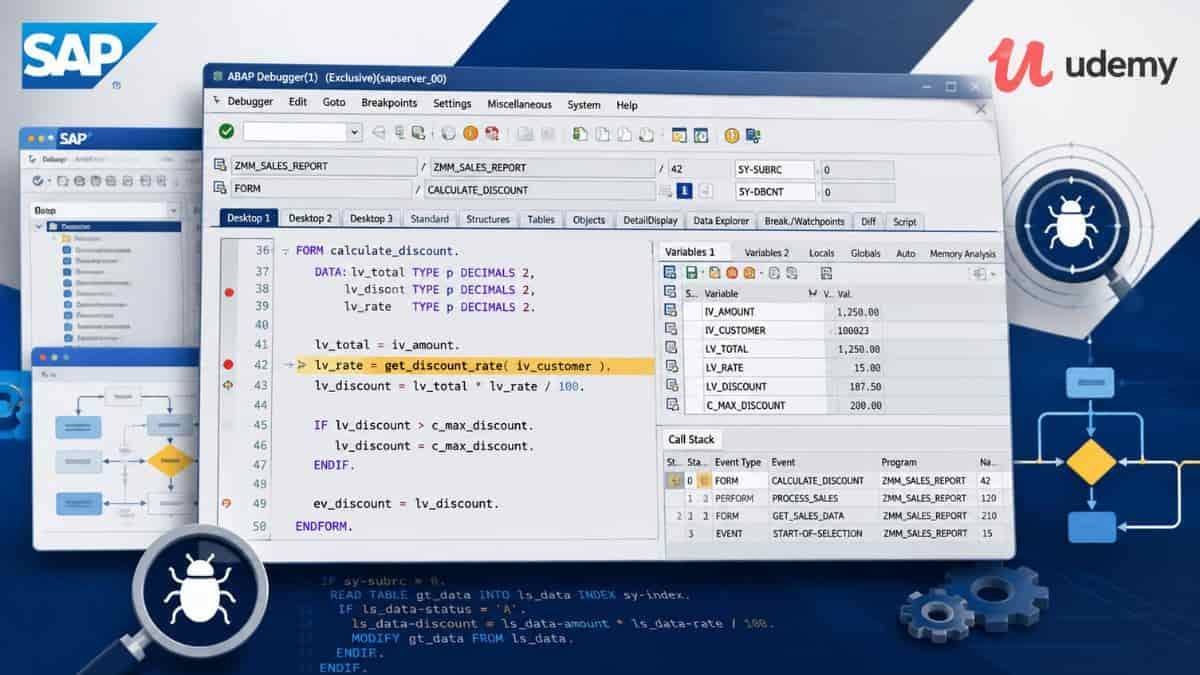
Task: Click the yellow layout window toolbar icon
Action: pyautogui.click(x=679, y=134)
